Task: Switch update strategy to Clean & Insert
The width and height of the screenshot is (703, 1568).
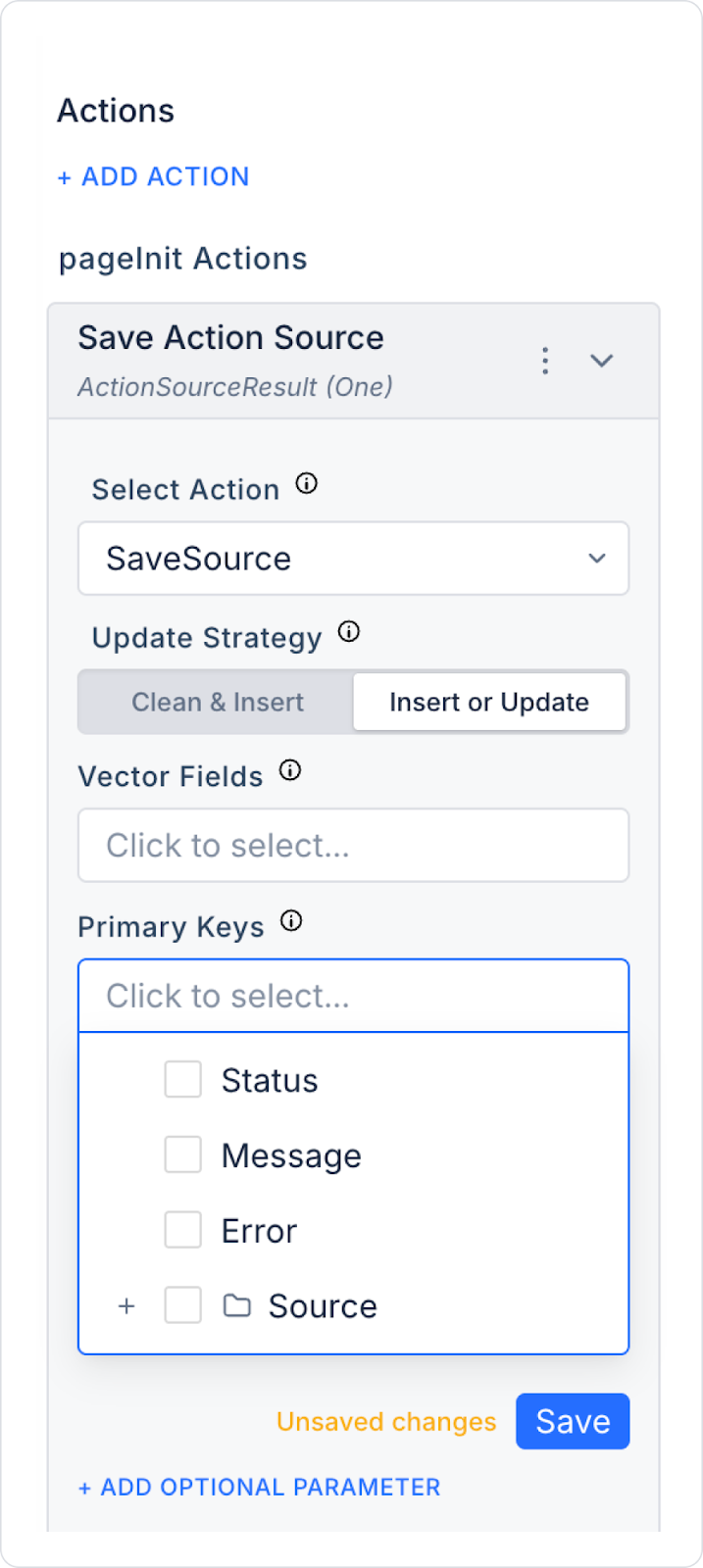Action: point(218,702)
